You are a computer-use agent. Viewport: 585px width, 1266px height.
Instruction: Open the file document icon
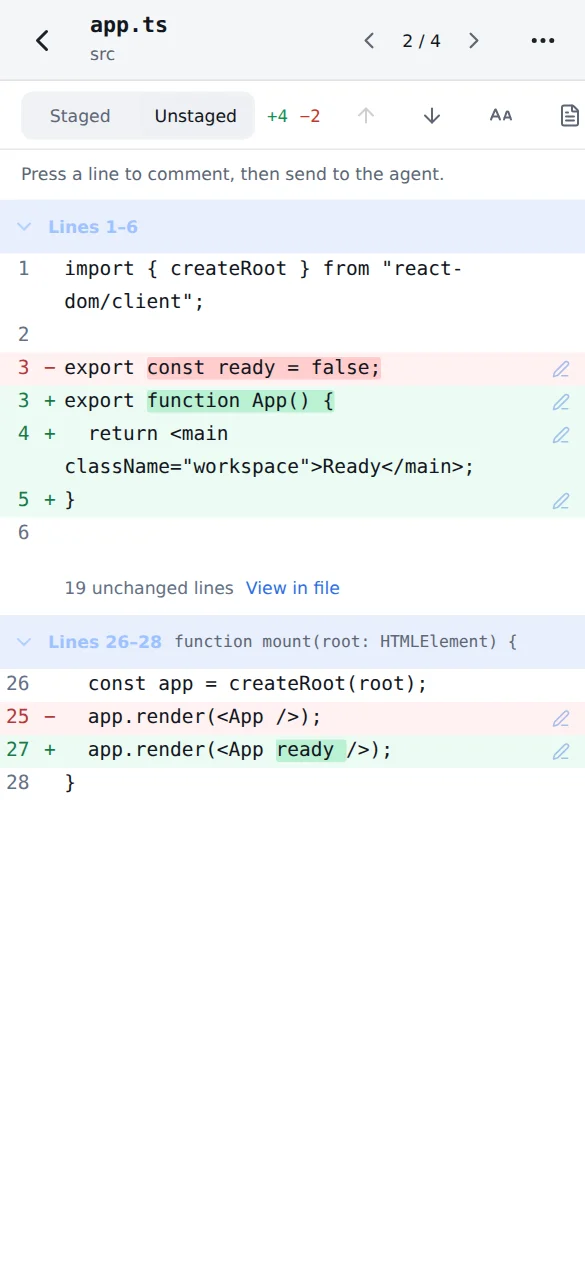569,116
